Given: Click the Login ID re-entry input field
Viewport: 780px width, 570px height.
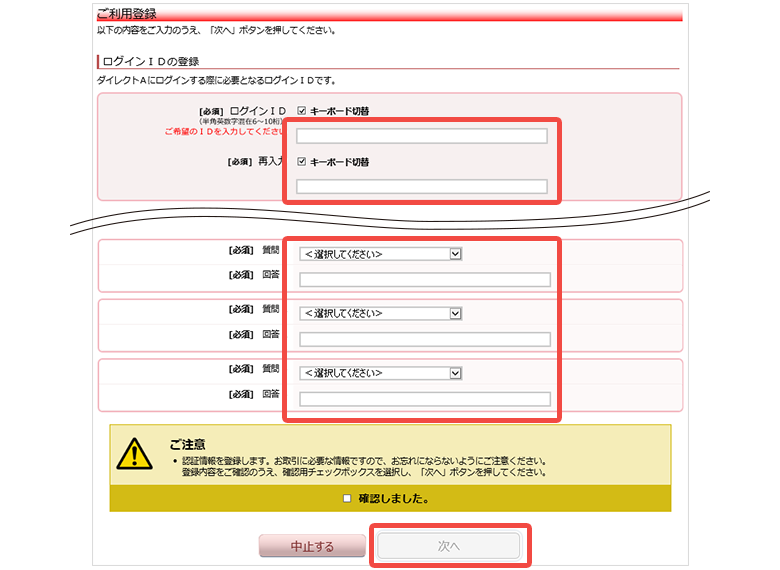Looking at the screenshot, I should tap(422, 187).
